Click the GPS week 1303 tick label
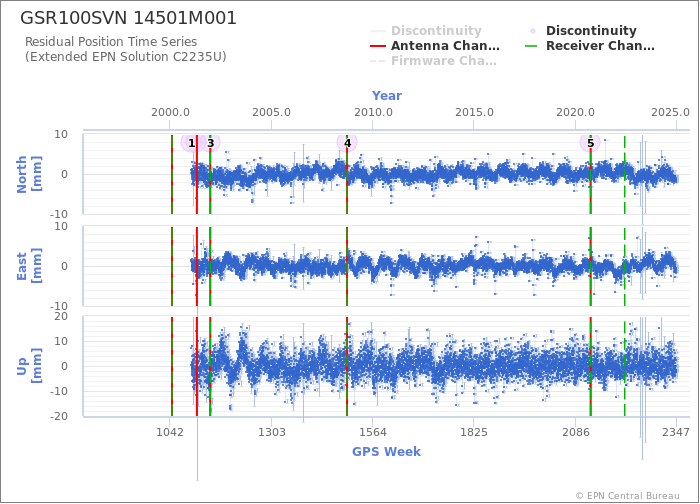 pyautogui.click(x=272, y=433)
